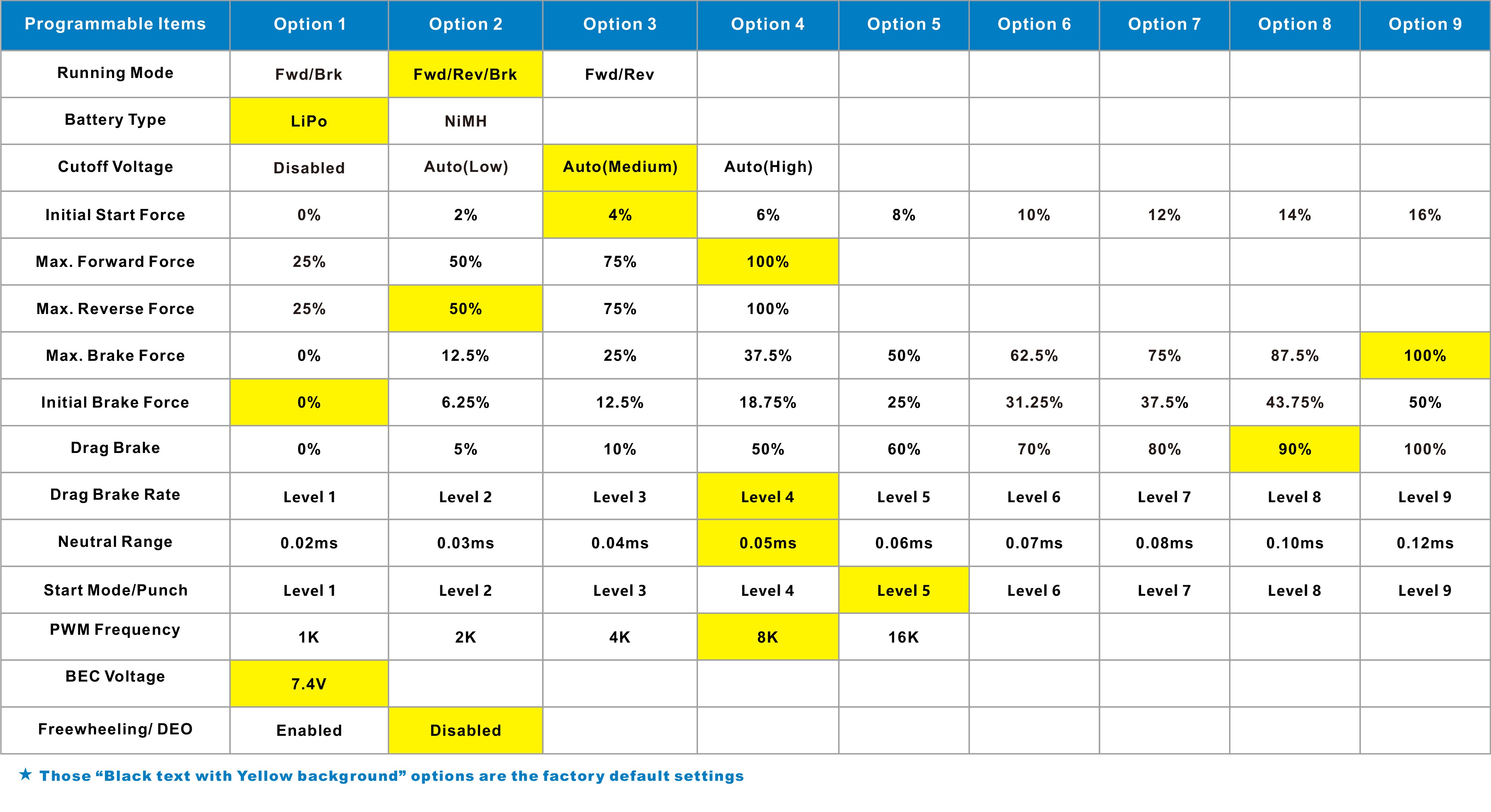Image resolution: width=1491 pixels, height=812 pixels.
Task: Select the 16K PWM Frequency option
Action: 904,637
